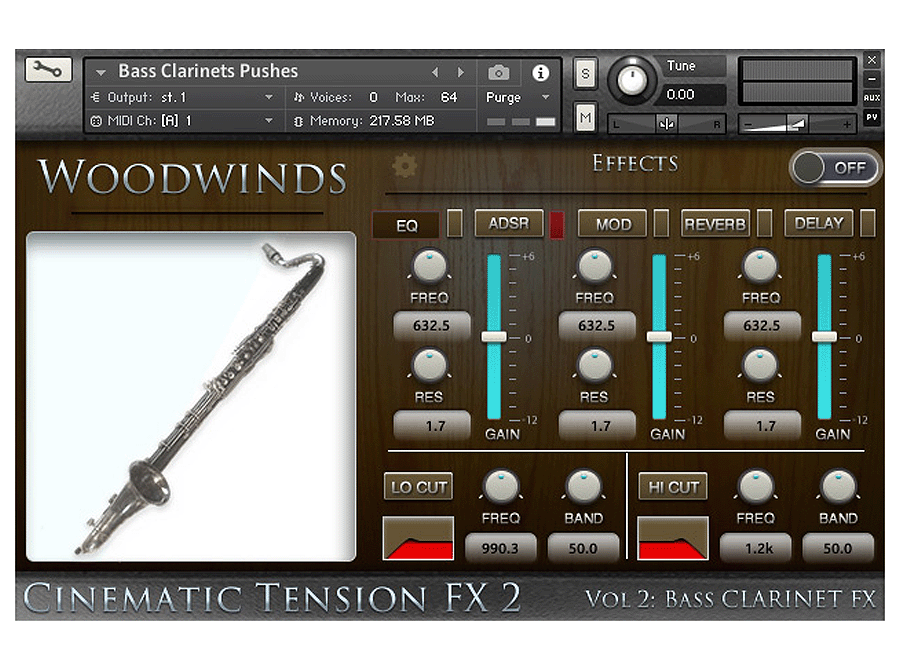This screenshot has width=900, height=672.
Task: Click first band 632.5 frequency value
Action: pyautogui.click(x=432, y=325)
